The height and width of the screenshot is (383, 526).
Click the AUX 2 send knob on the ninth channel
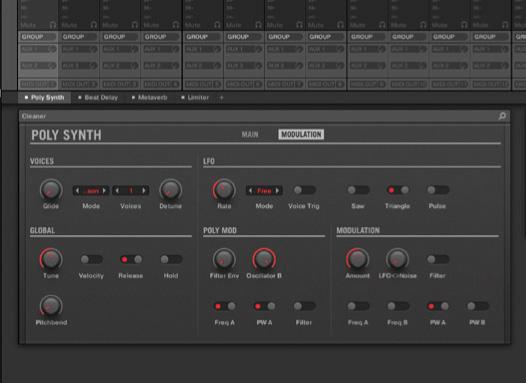[x=381, y=66]
